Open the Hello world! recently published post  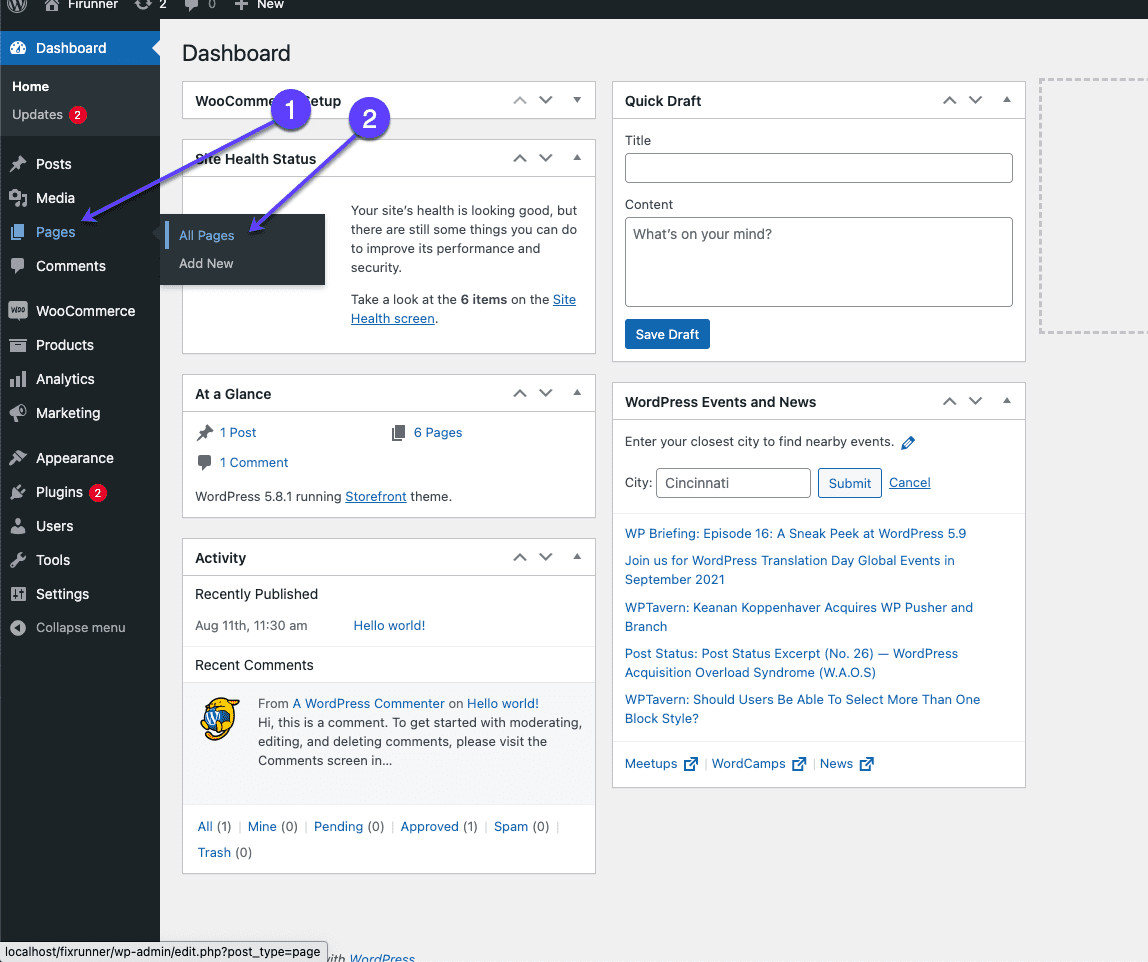coord(390,625)
